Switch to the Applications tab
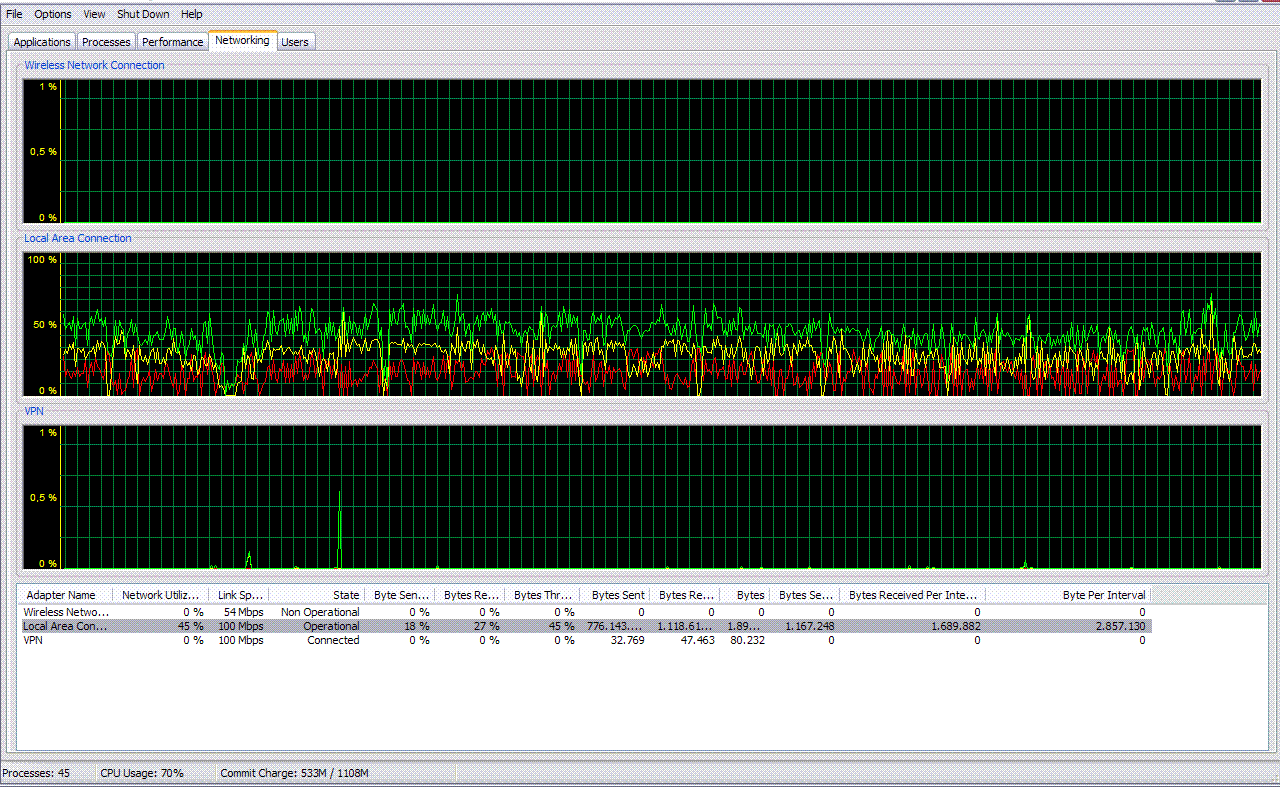Viewport: 1280px width, 787px height. [42, 42]
